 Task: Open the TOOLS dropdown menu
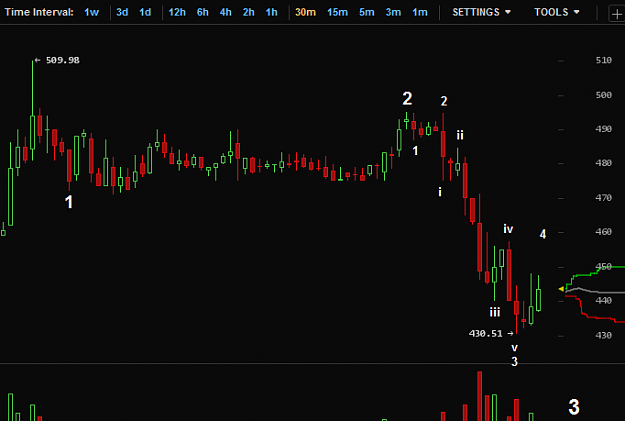(x=556, y=12)
